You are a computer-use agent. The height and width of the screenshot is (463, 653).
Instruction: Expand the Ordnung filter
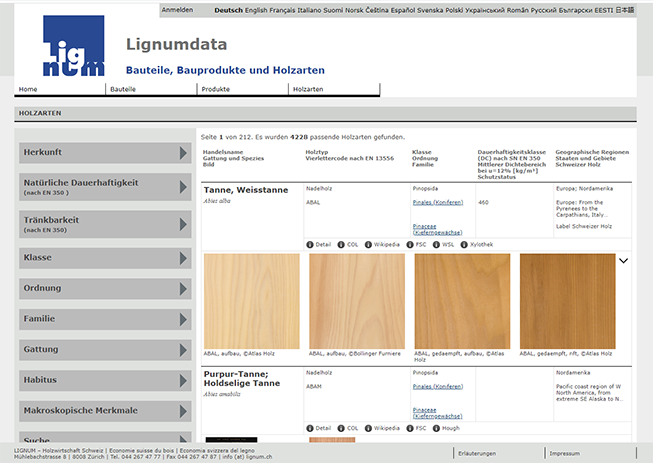105,289
